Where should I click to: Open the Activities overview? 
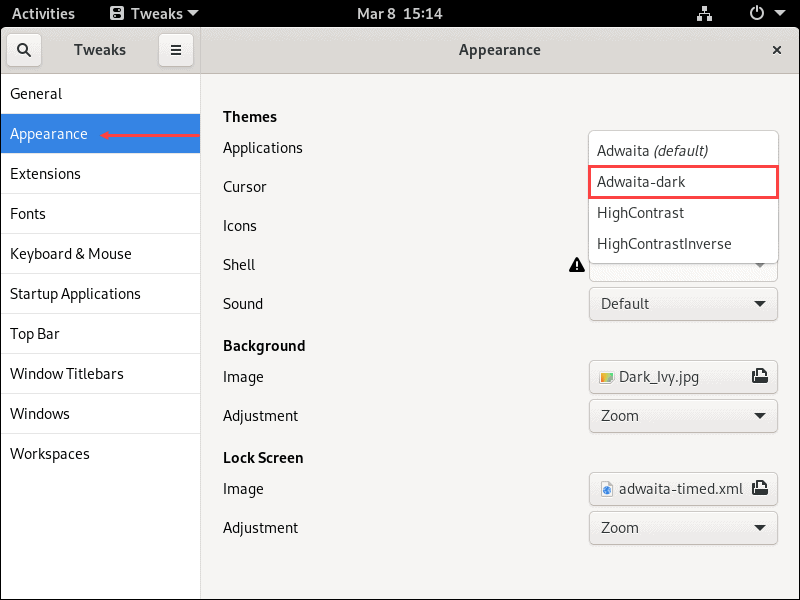(x=43, y=13)
